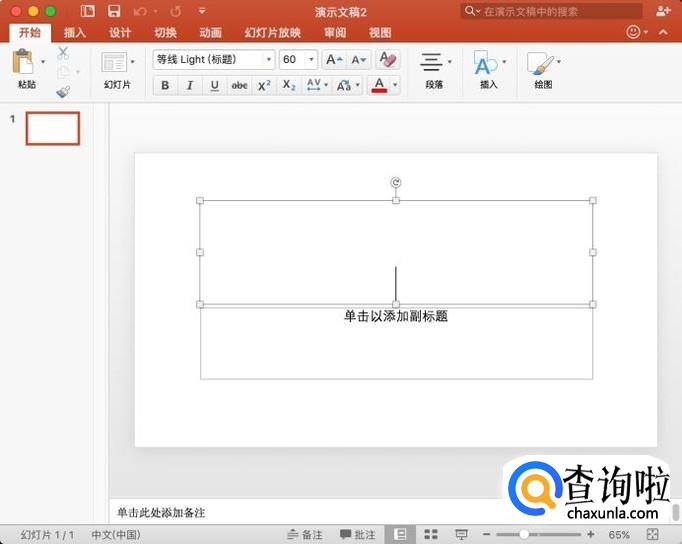
Task: Open the 插入 Insert ribbon tab
Action: tap(74, 33)
